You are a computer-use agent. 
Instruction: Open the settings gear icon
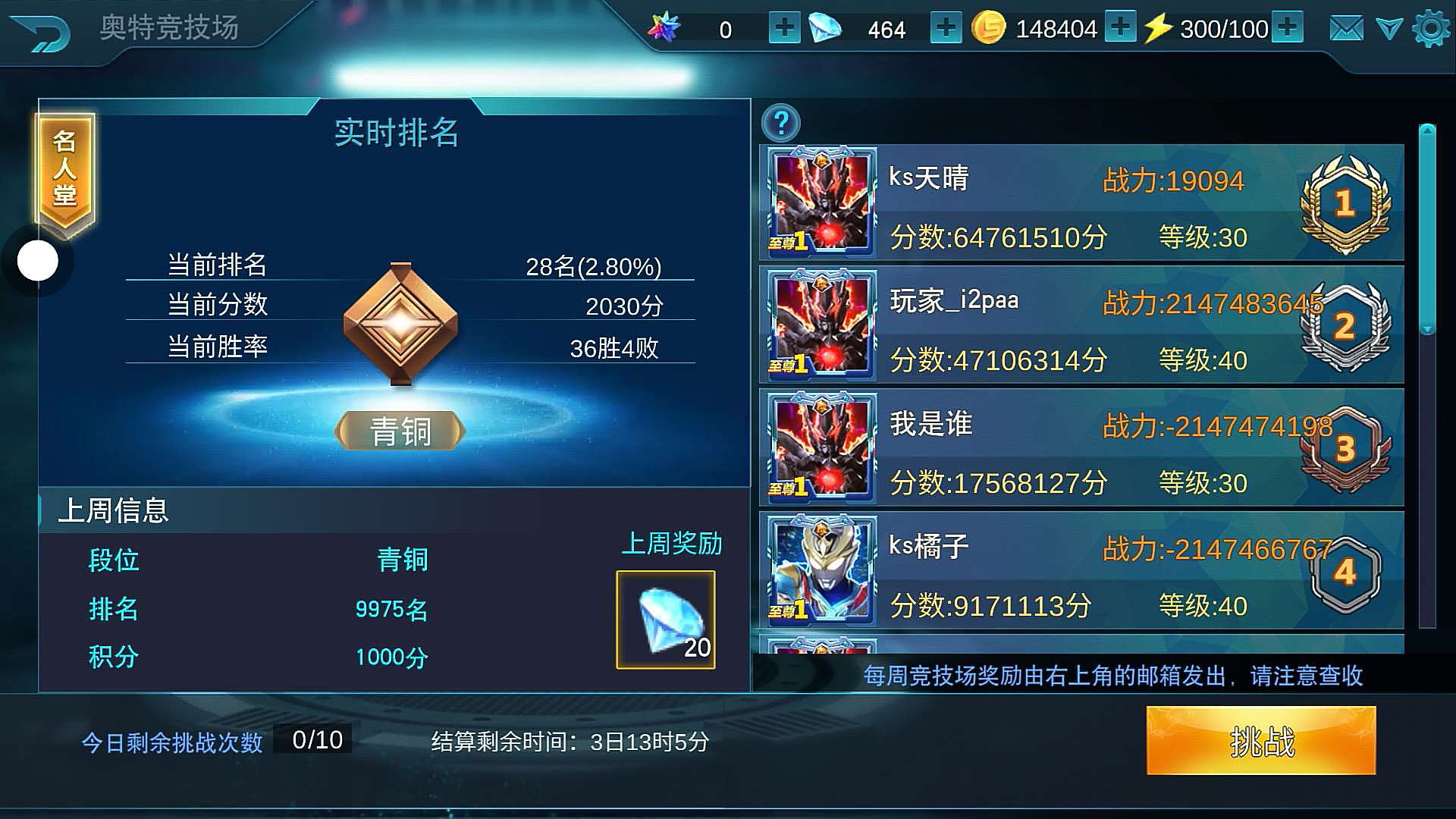[x=1431, y=29]
